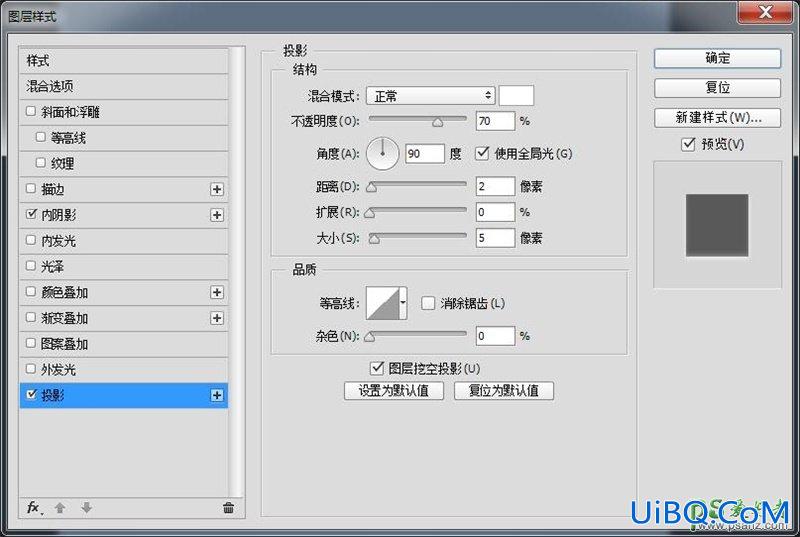The width and height of the screenshot is (800, 537).
Task: Click the 扩展 slider handle
Action: 370,213
